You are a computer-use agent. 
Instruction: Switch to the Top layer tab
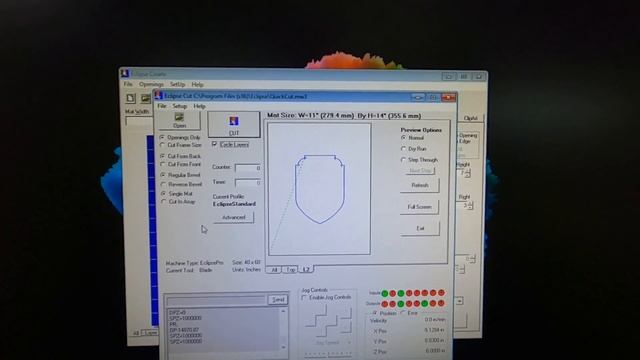click(290, 270)
